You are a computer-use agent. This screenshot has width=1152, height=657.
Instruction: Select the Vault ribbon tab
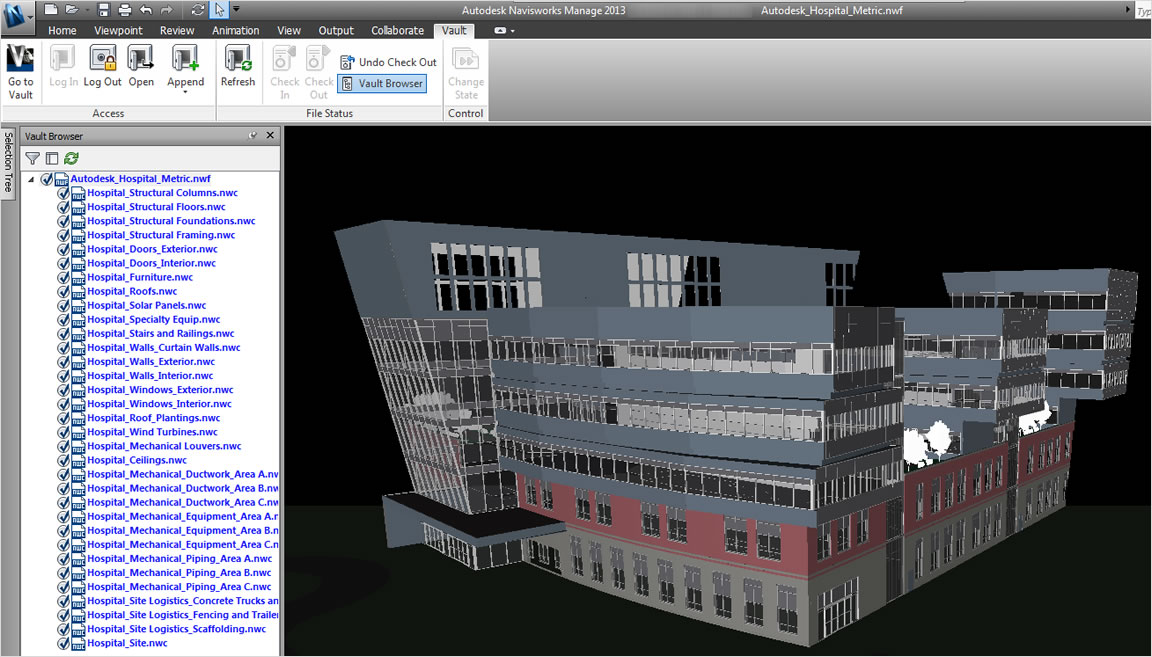point(454,31)
